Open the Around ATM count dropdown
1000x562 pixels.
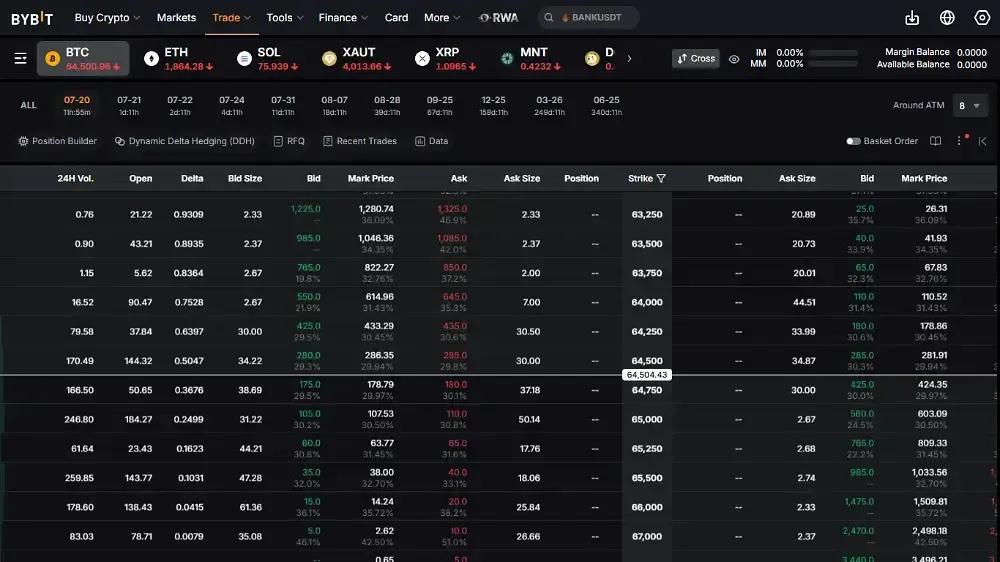[969, 106]
